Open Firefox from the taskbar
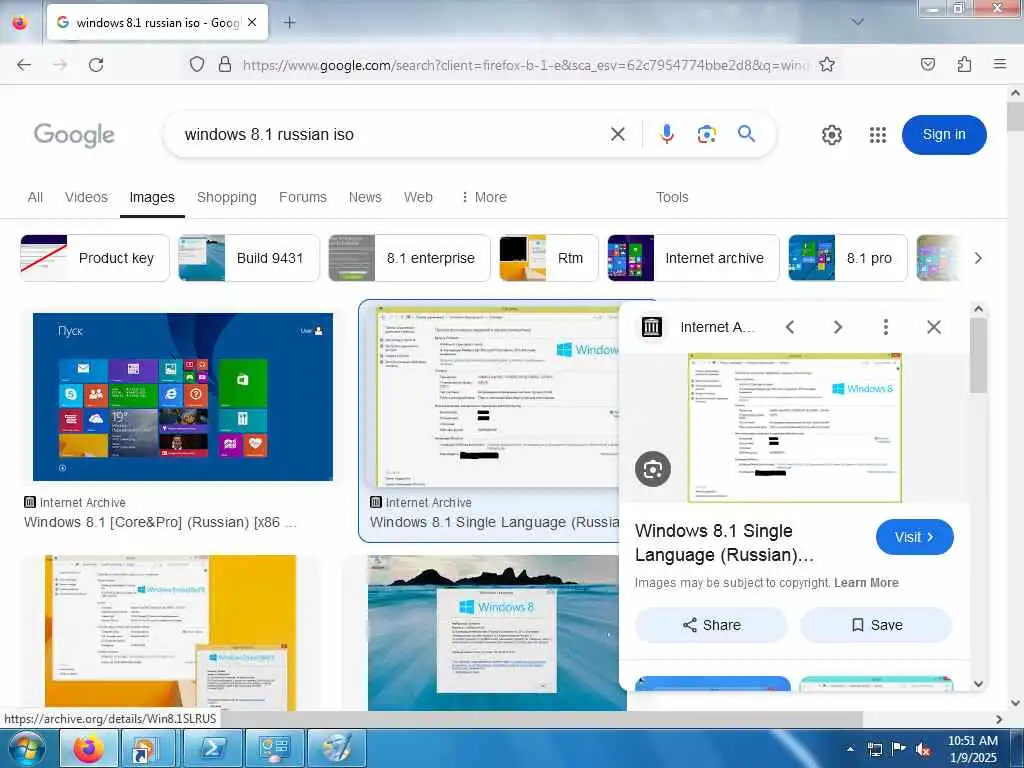The height and width of the screenshot is (768, 1024). 89,748
